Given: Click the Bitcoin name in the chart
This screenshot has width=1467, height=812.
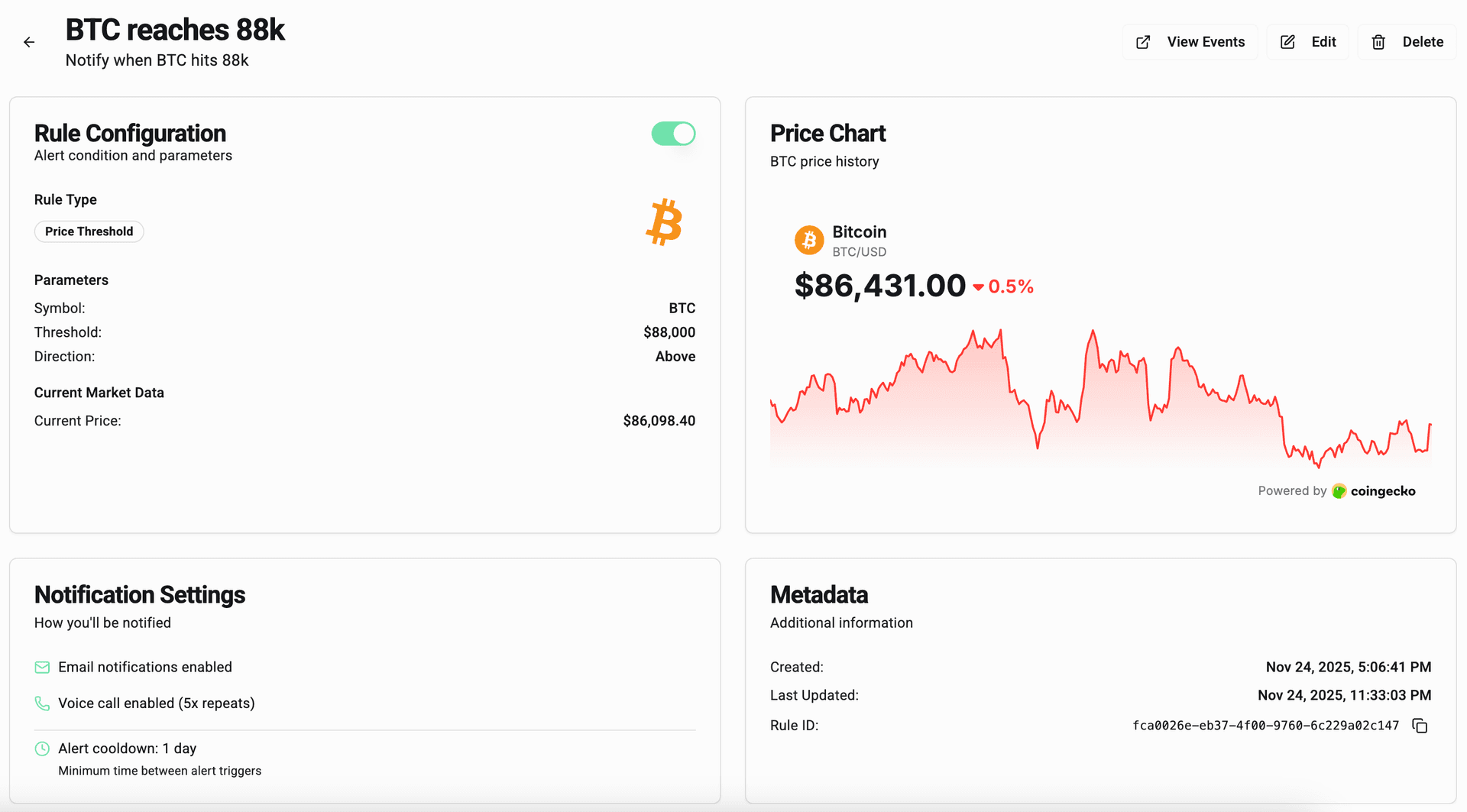Looking at the screenshot, I should [x=859, y=231].
